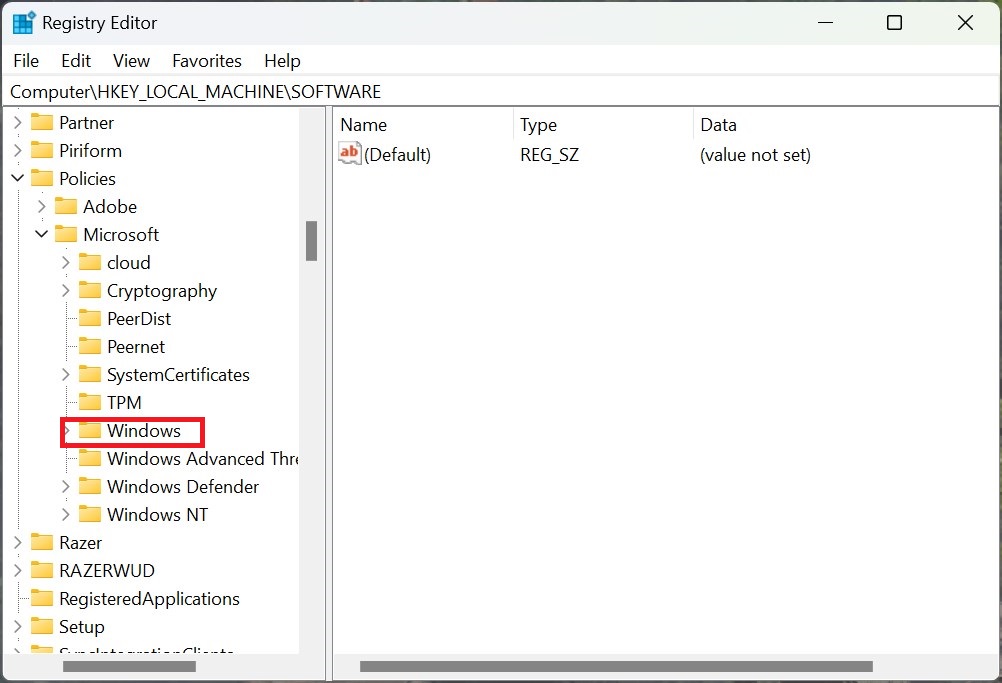
Task: Select the PeerDist key label
Action: tap(139, 318)
